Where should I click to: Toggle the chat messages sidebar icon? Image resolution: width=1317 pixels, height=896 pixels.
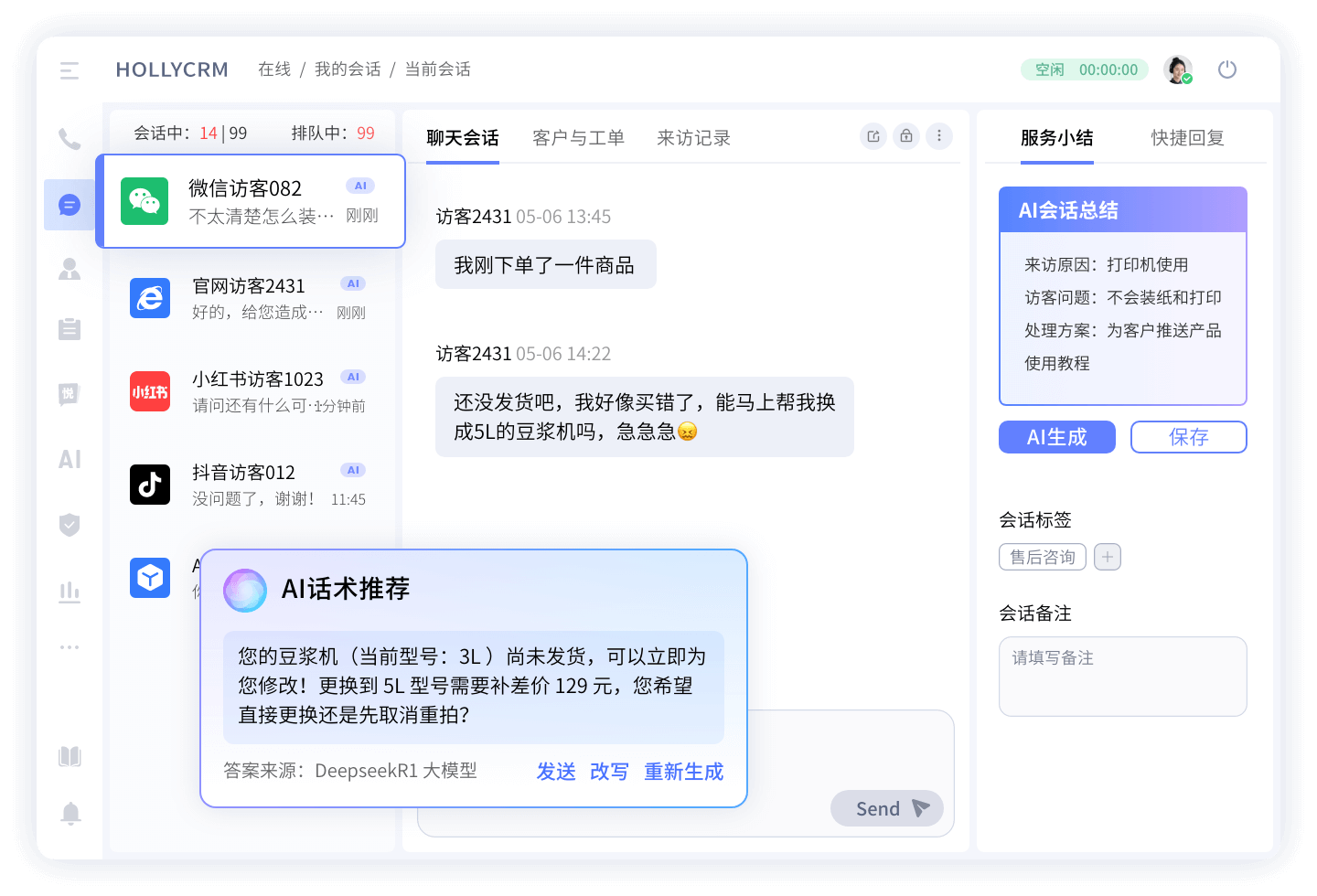tap(70, 205)
